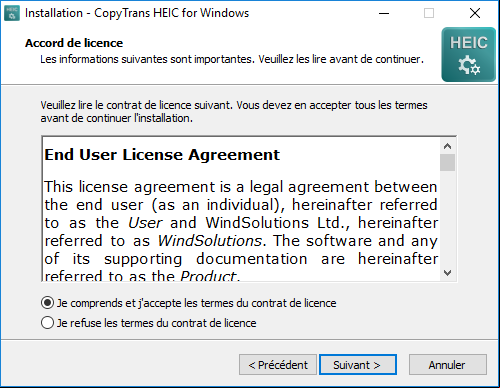This screenshot has height=388, width=500.
Task: Click the End User License Agreement heading
Action: (x=162, y=155)
